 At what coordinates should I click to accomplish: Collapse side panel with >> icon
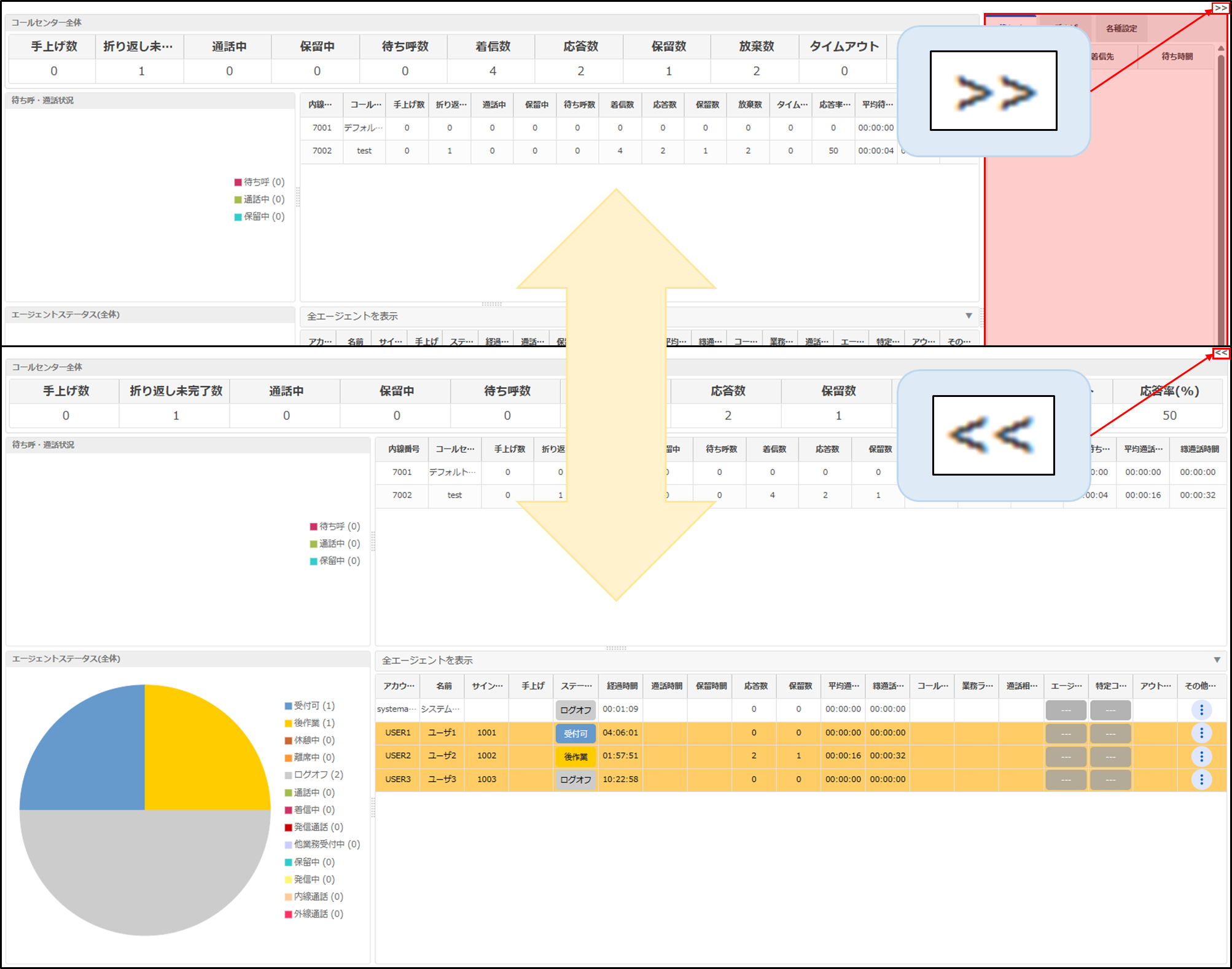pos(1221,8)
